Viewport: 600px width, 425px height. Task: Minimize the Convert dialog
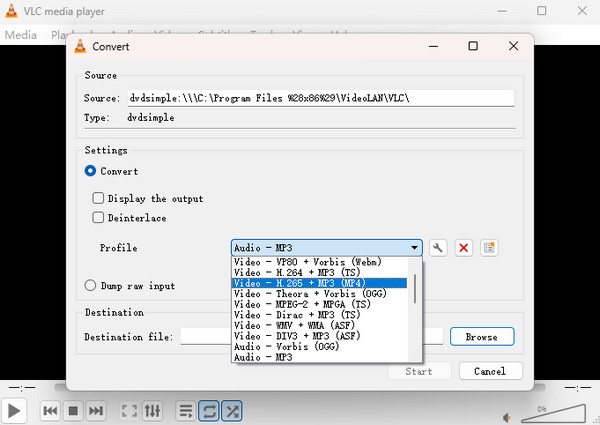point(434,46)
